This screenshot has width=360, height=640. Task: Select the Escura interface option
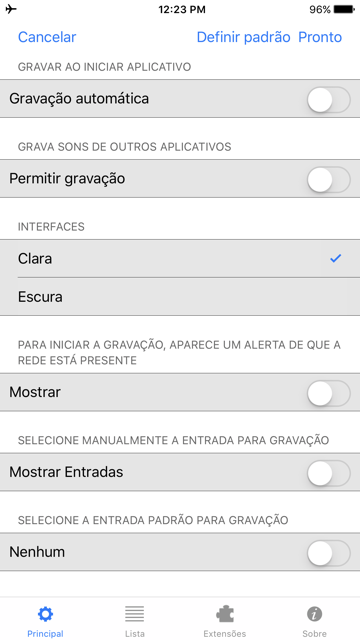[180, 297]
